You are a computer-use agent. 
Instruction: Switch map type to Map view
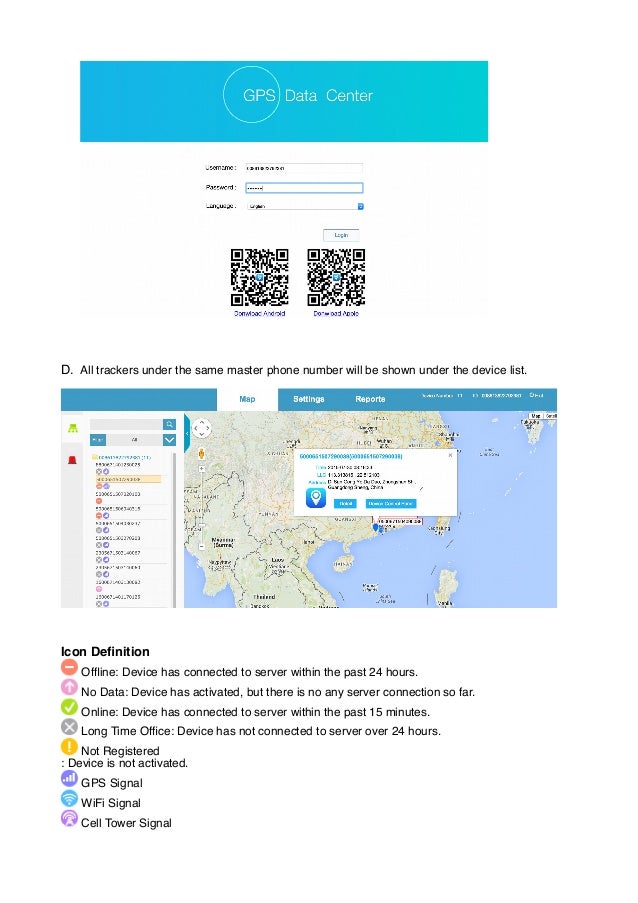click(x=536, y=416)
